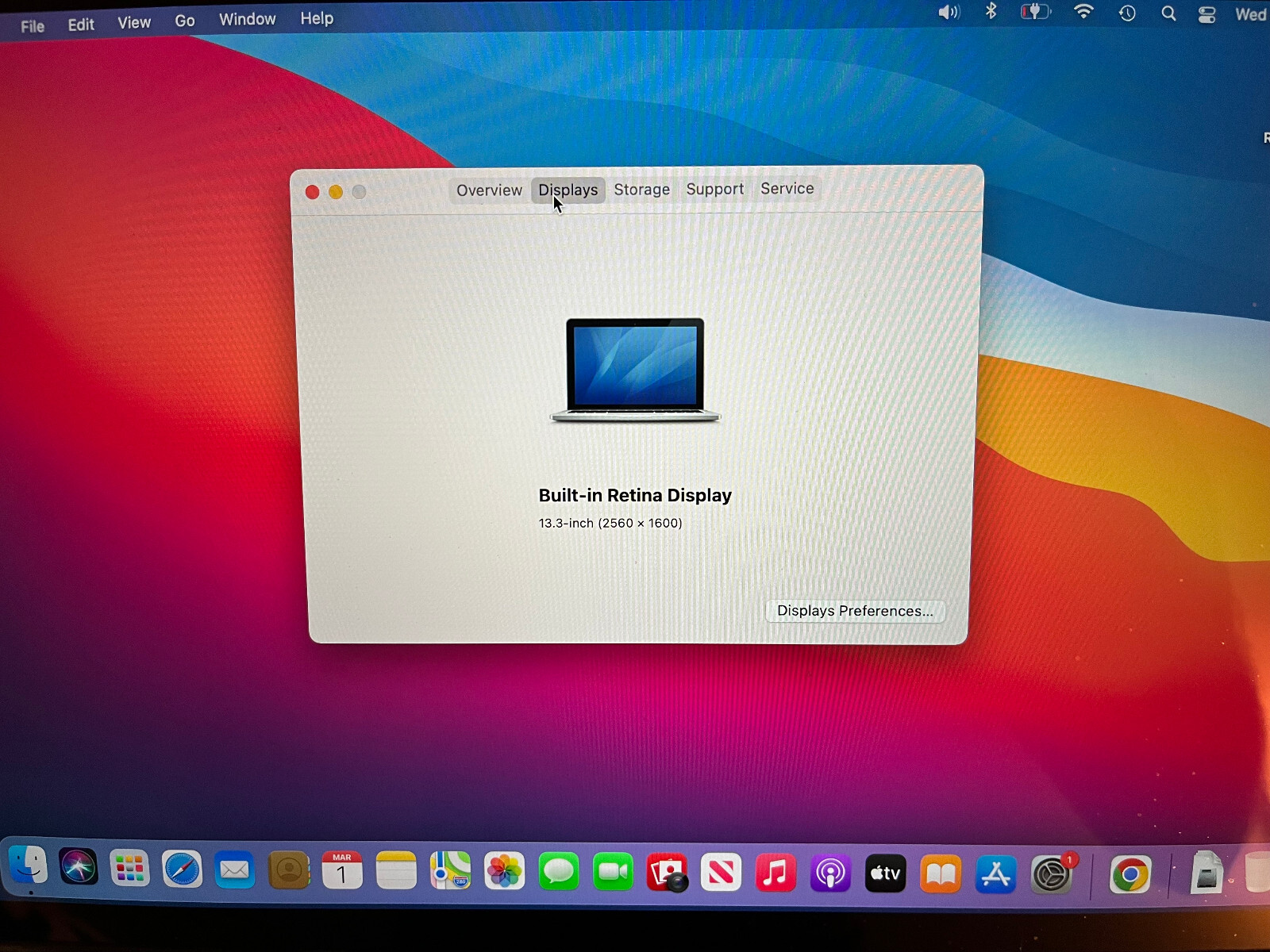This screenshot has width=1270, height=952.
Task: Close the About This Mac window
Action: pos(313,192)
